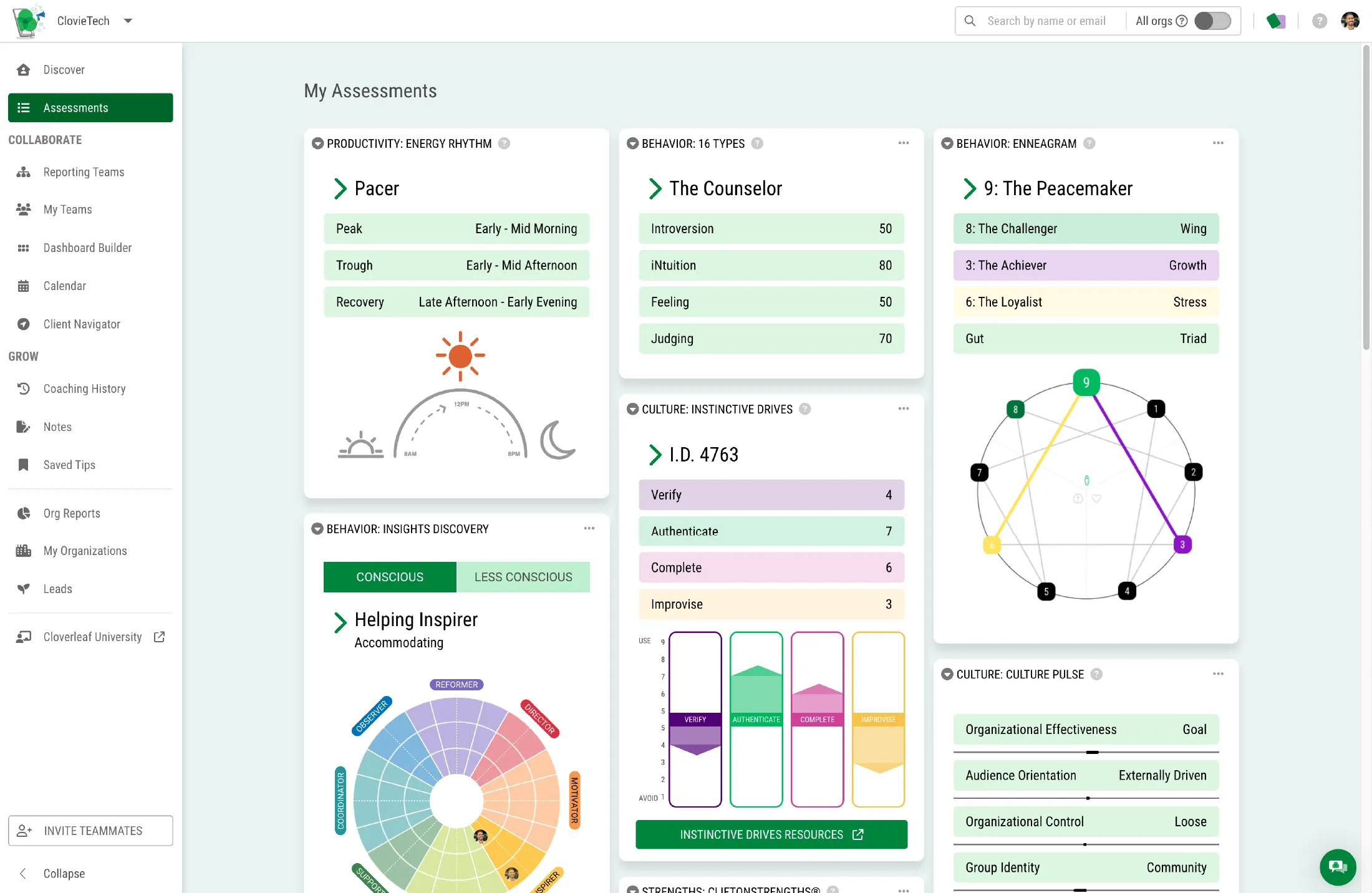
Task: Collapse the Behavior: Insights Discovery card
Action: coord(317,529)
